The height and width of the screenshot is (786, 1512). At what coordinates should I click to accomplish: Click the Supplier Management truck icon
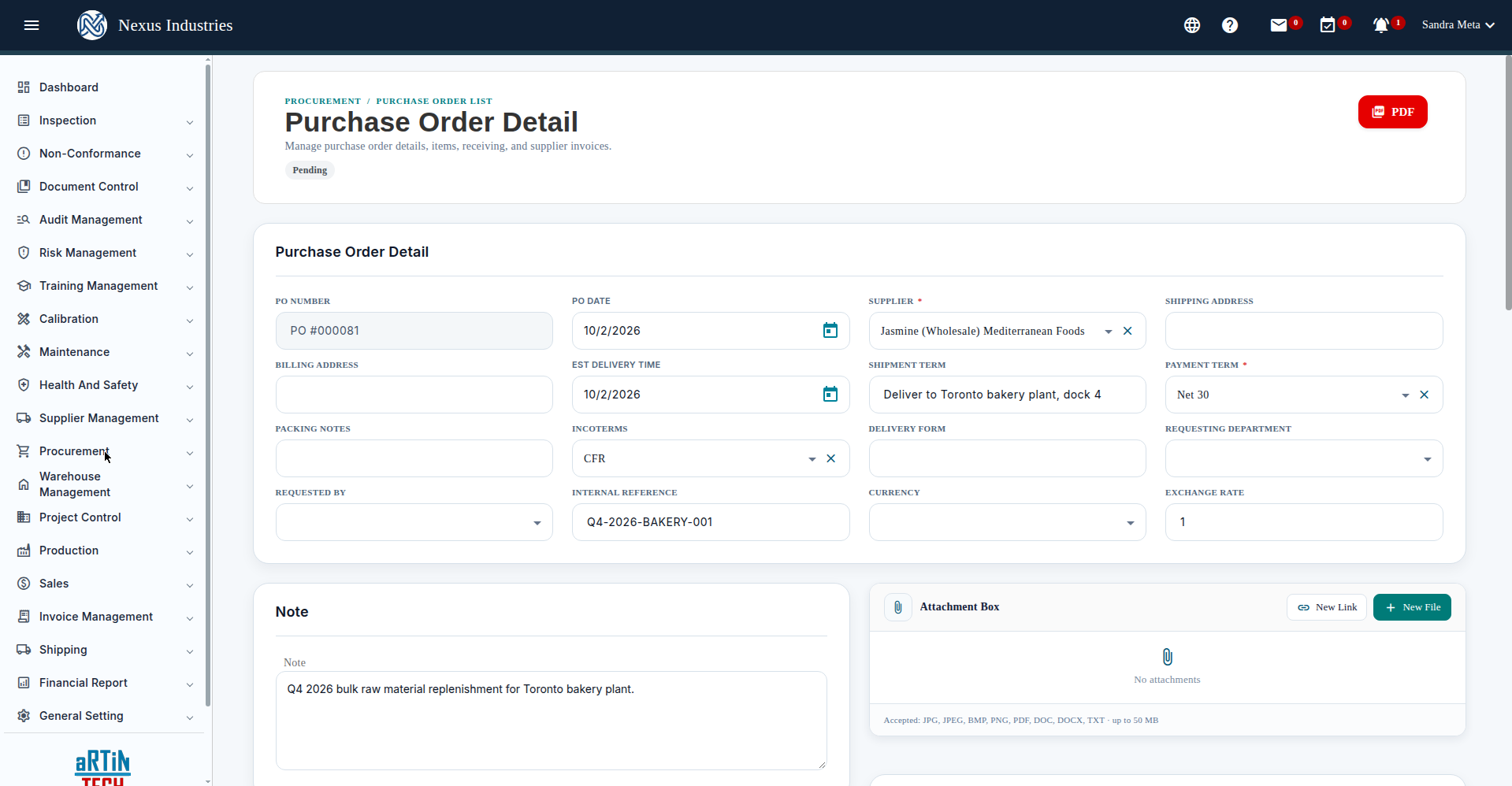click(24, 418)
